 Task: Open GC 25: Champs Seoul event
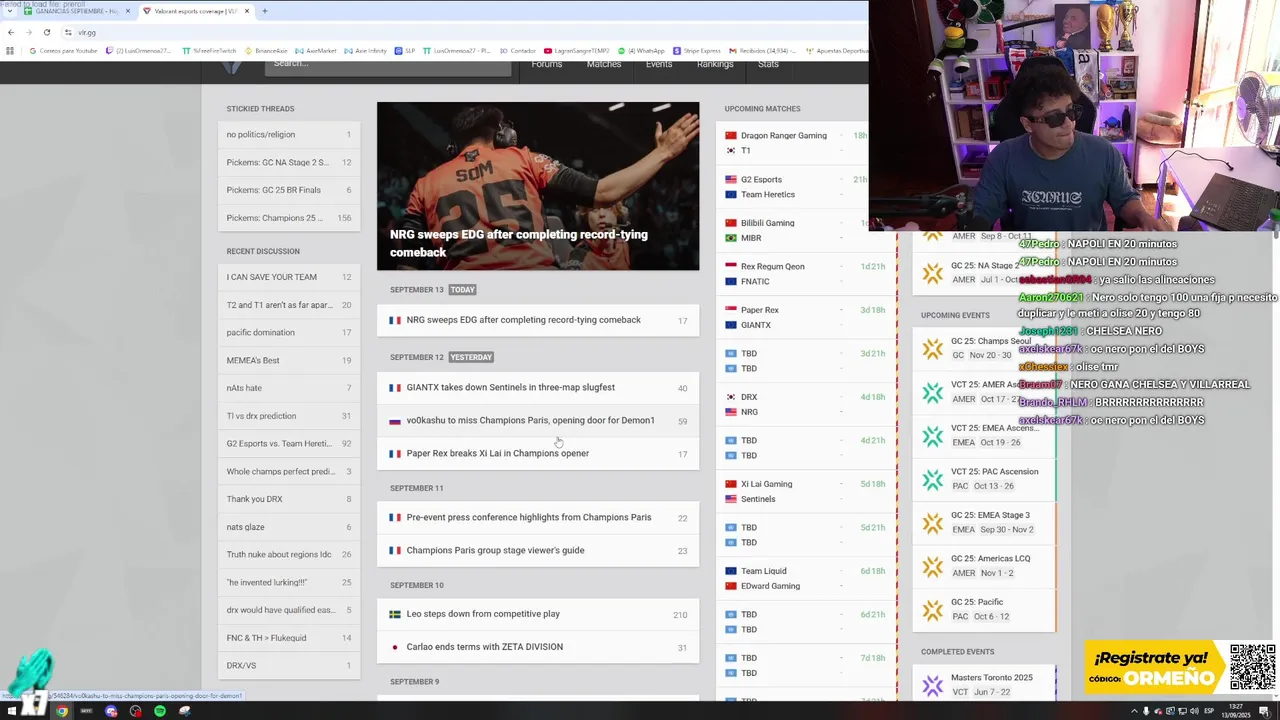pyautogui.click(x=984, y=348)
